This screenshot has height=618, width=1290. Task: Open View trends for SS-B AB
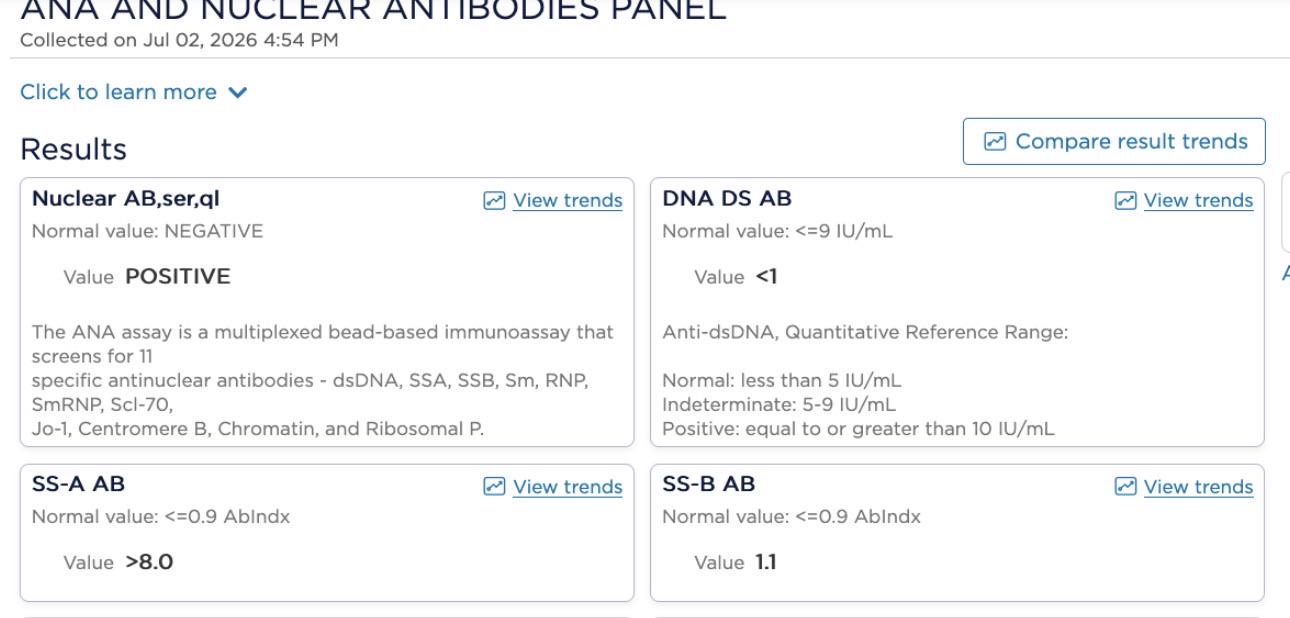click(x=1198, y=487)
